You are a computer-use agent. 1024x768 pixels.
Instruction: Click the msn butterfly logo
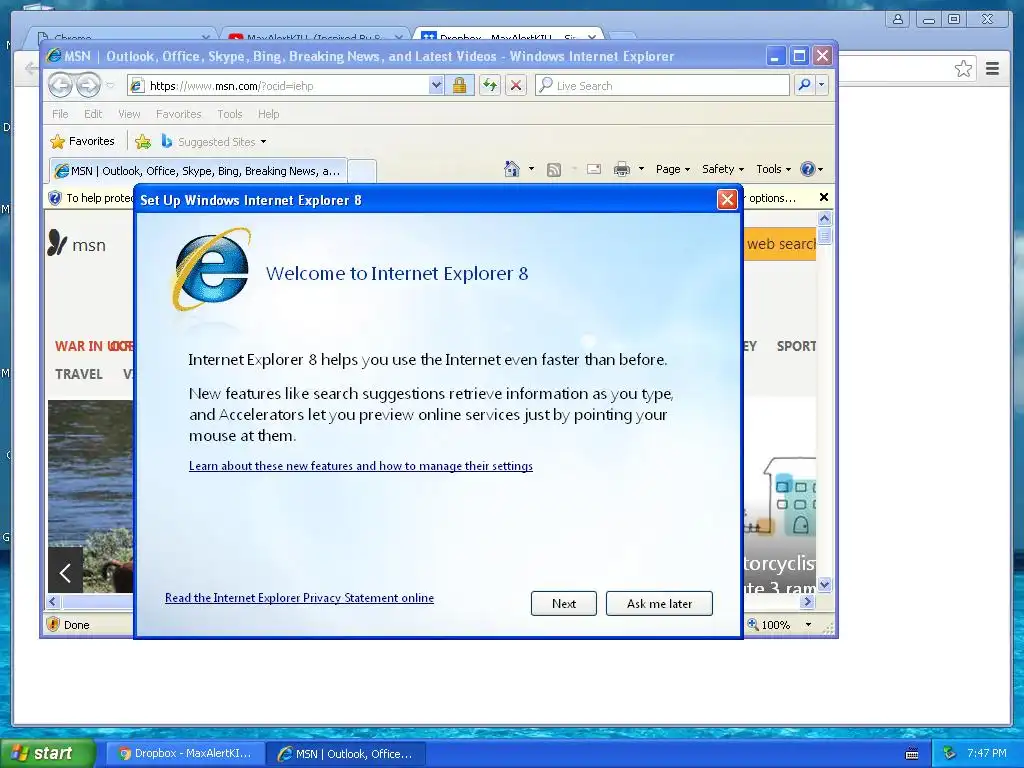[x=57, y=244]
